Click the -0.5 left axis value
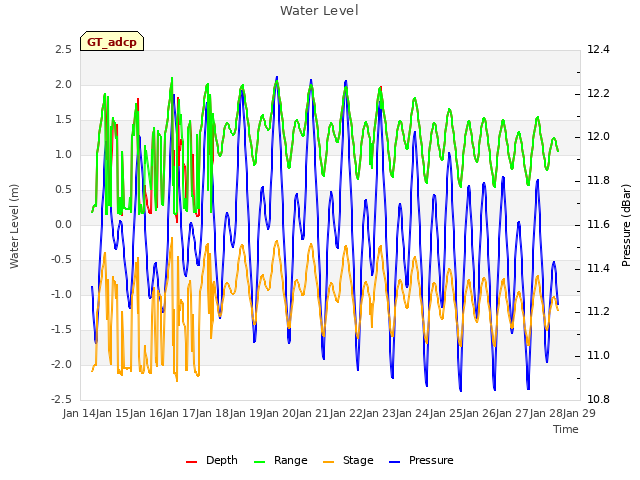The width and height of the screenshot is (640, 480). pyautogui.click(x=61, y=260)
